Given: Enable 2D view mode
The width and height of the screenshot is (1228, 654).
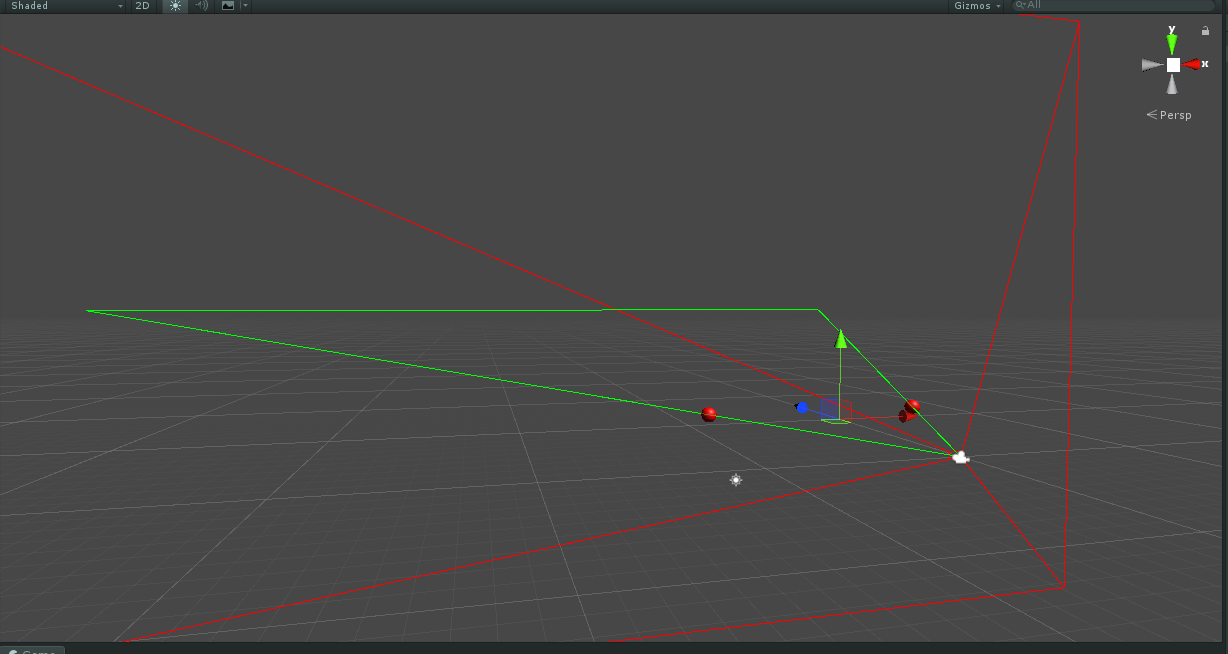Looking at the screenshot, I should pos(142,6).
